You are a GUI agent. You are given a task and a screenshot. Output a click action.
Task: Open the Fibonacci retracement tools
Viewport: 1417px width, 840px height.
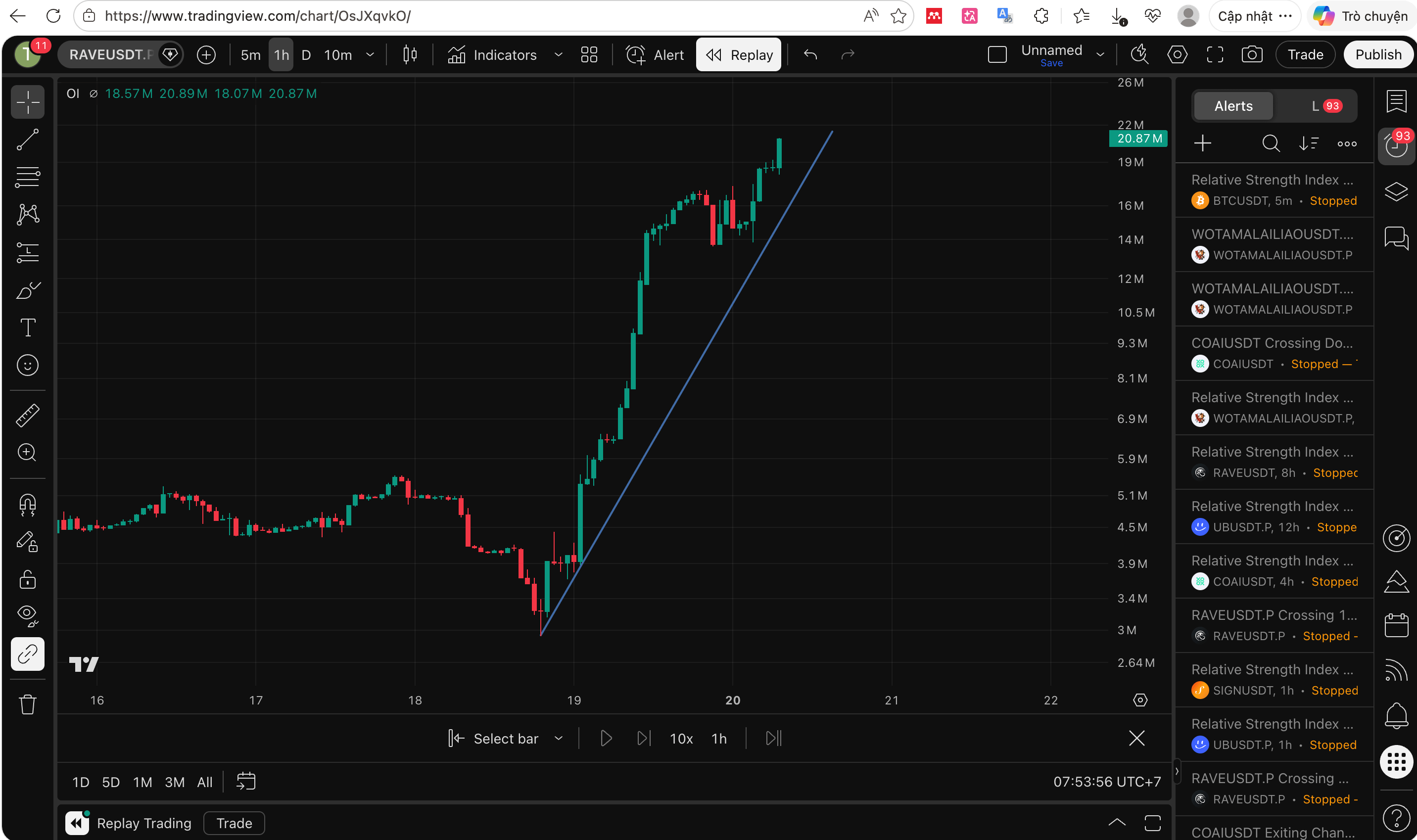(x=27, y=177)
